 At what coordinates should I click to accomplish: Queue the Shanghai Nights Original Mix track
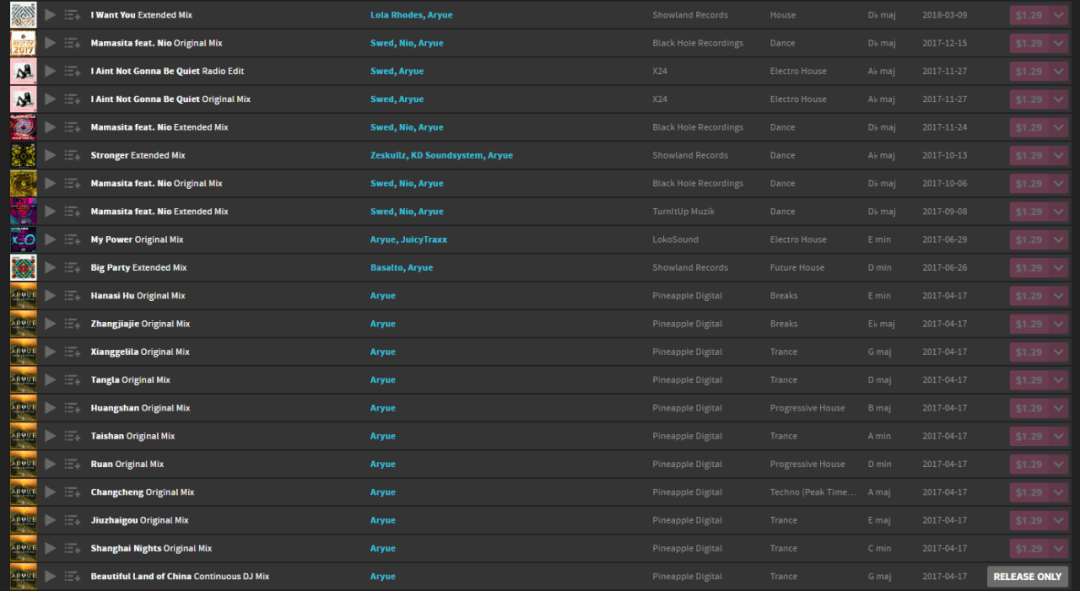(x=72, y=547)
